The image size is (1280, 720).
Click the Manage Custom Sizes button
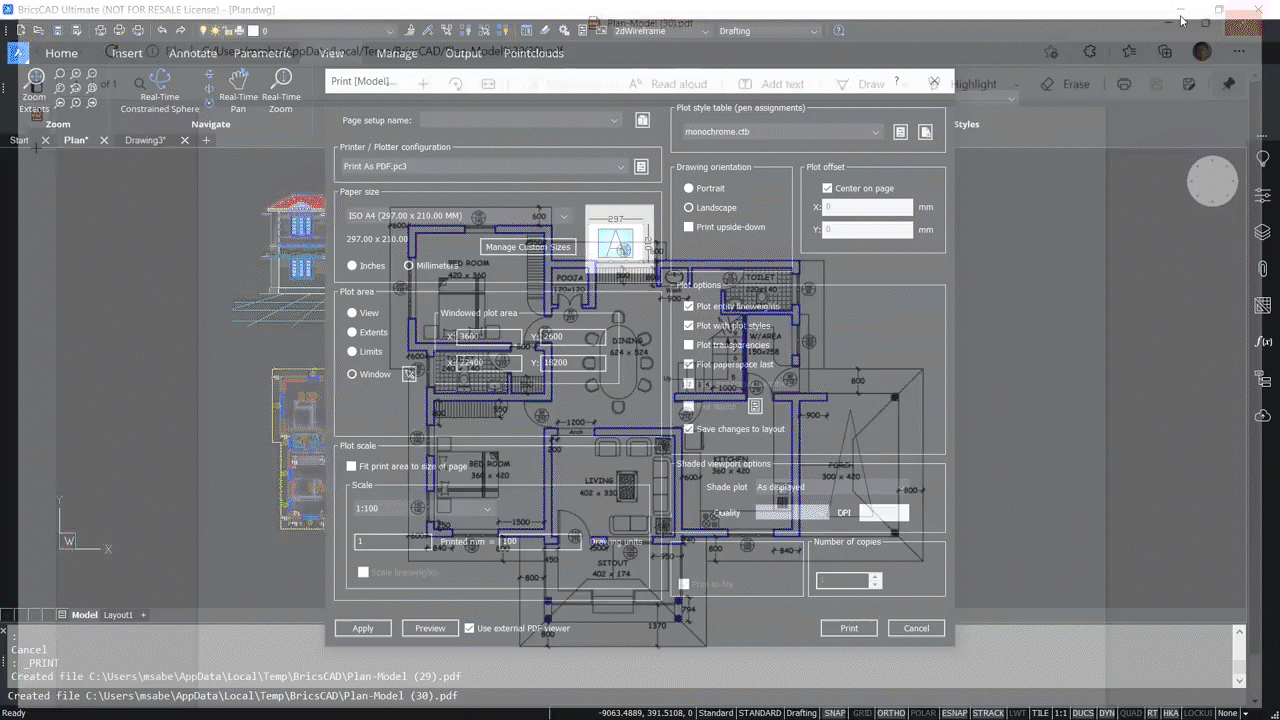528,247
